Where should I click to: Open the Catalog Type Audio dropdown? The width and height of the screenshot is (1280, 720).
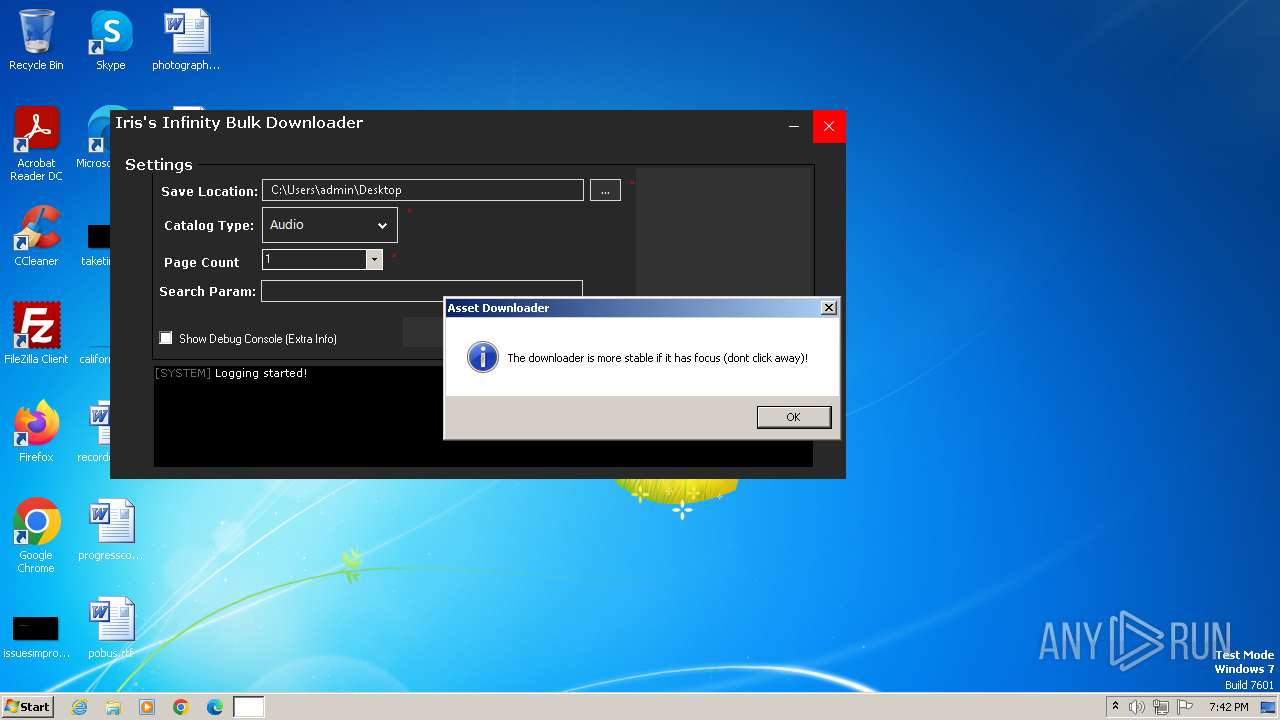tap(330, 225)
